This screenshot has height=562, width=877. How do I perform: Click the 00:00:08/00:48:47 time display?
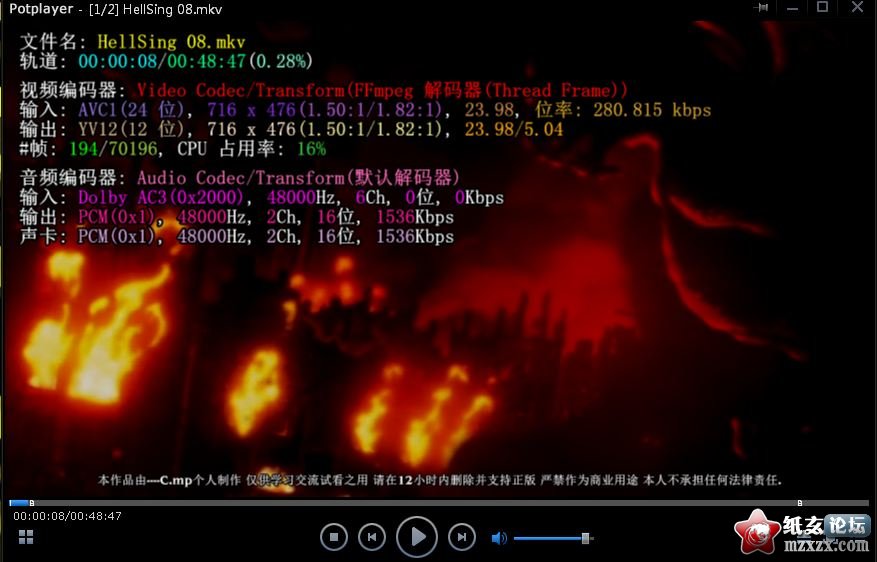coord(68,516)
